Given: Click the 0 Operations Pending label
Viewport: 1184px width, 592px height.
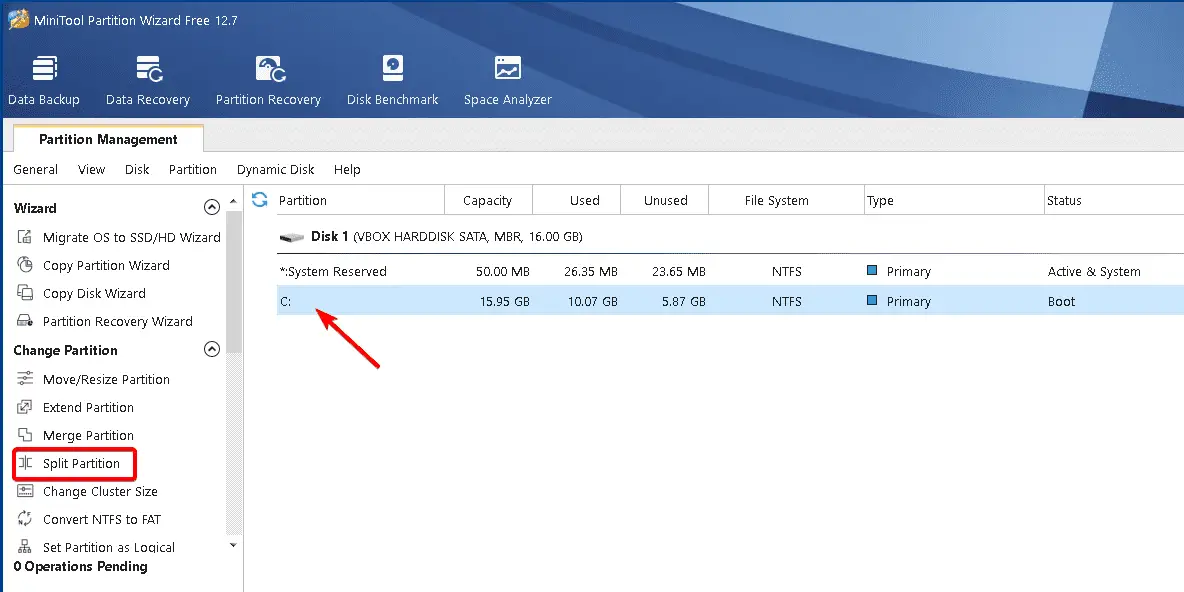Looking at the screenshot, I should [81, 566].
